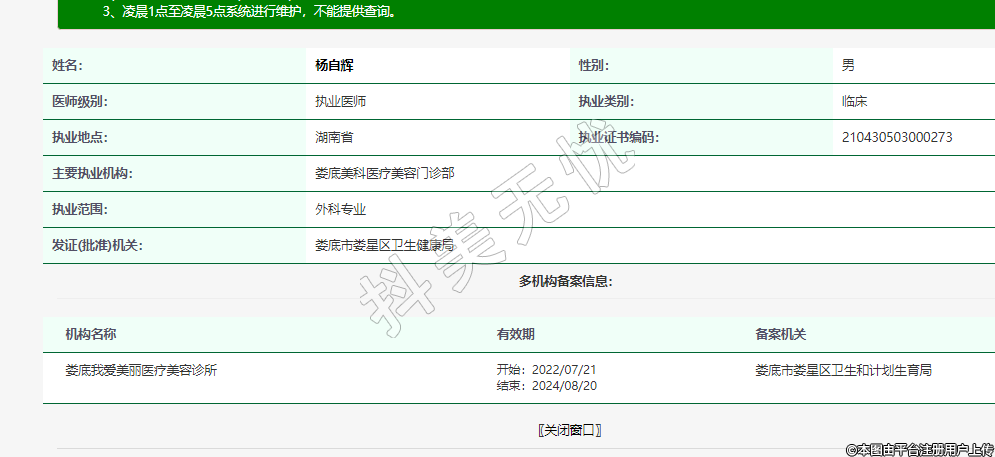
Task: Select the doctor name 杨自辉
Action: (335, 66)
